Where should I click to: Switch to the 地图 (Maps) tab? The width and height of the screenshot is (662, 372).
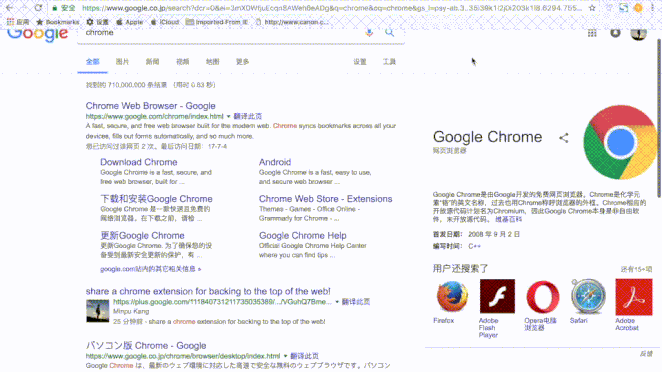tap(212, 62)
